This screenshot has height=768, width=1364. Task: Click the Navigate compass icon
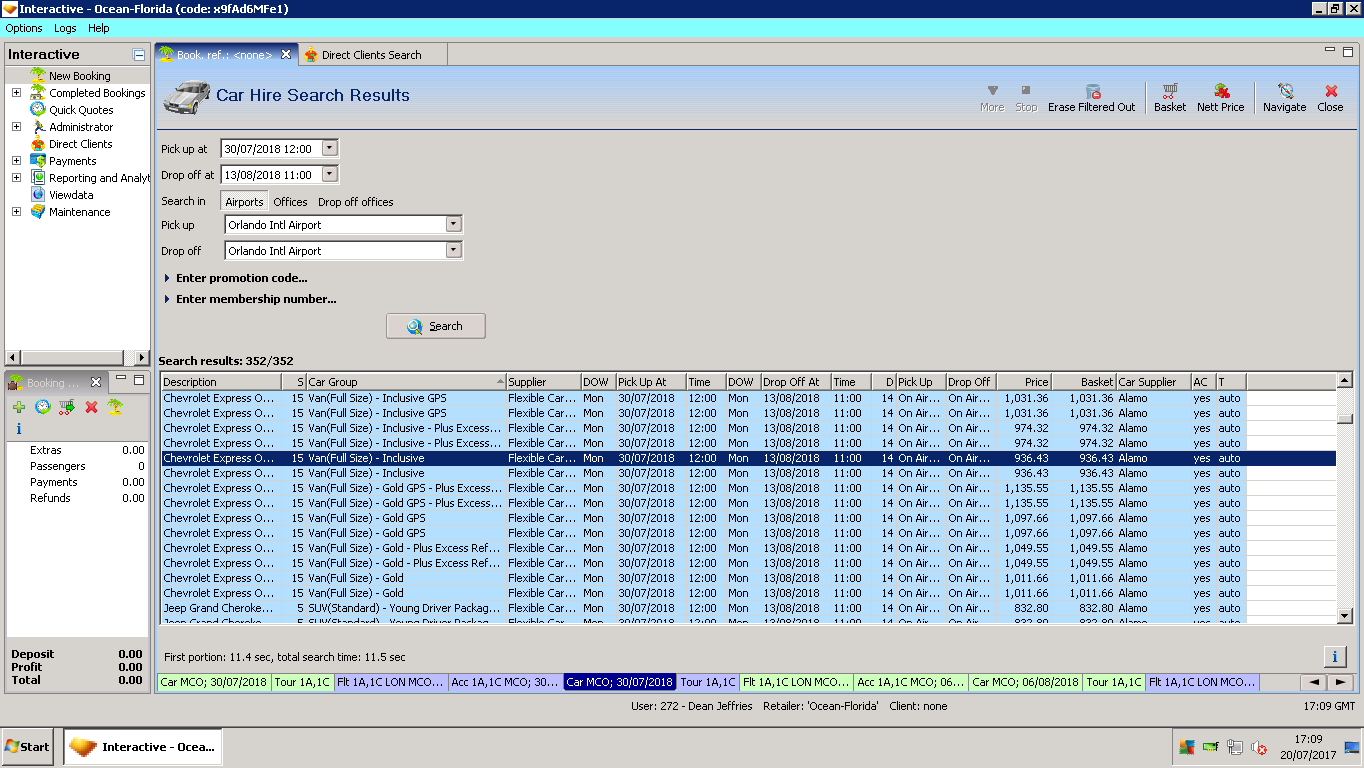coord(1284,92)
